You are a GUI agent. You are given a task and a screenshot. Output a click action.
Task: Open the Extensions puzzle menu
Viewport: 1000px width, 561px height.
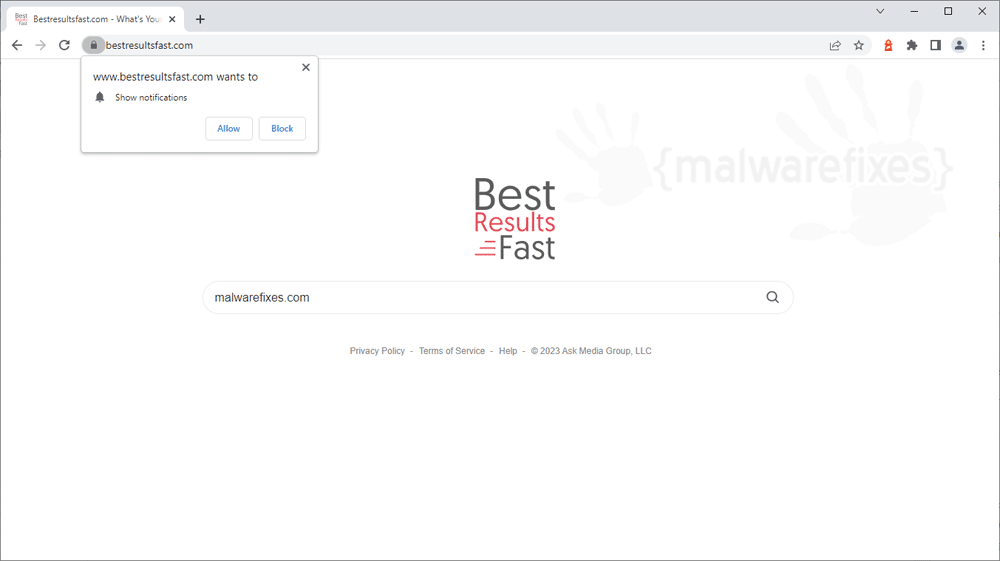pyautogui.click(x=912, y=45)
